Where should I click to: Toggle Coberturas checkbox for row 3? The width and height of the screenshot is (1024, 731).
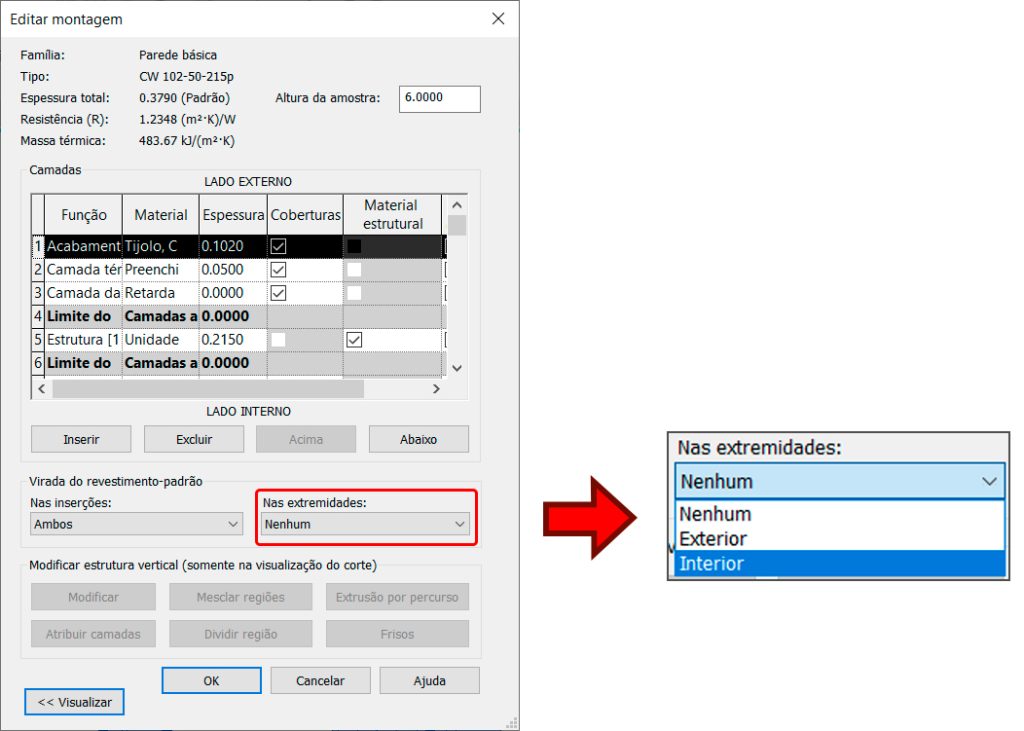[x=279, y=293]
